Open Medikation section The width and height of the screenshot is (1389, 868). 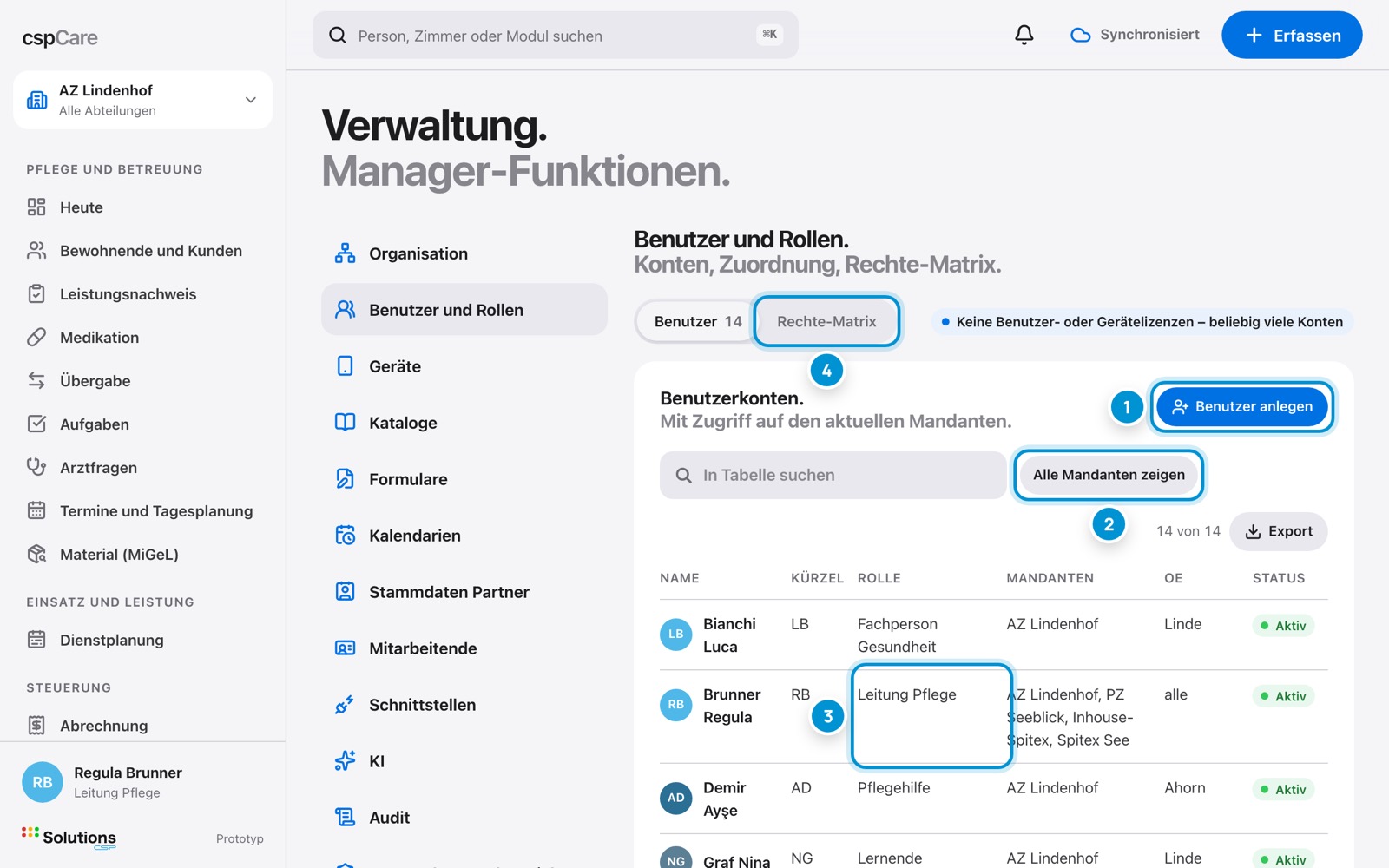142,338
